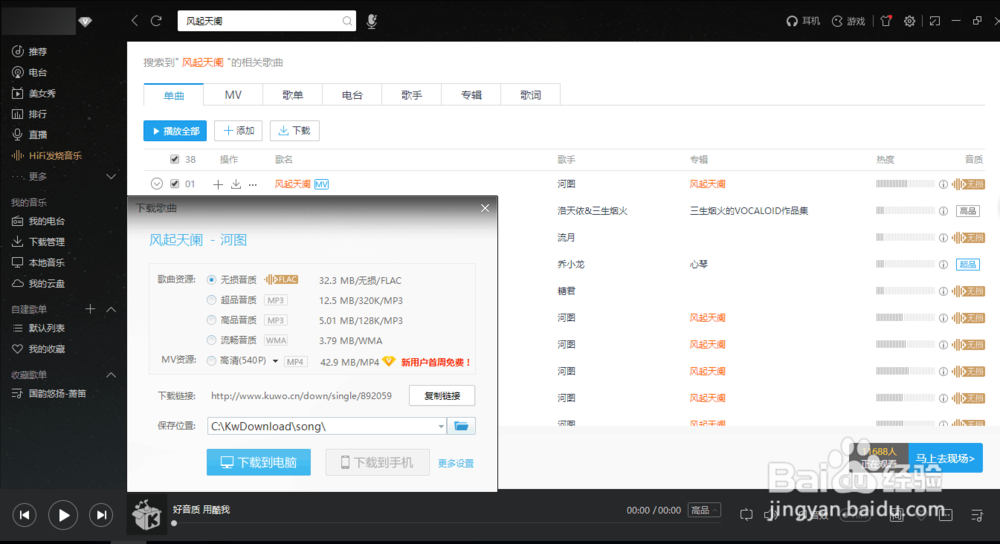Open the 高品 quality dropdown in player
This screenshot has width=1000, height=544.
tap(704, 510)
